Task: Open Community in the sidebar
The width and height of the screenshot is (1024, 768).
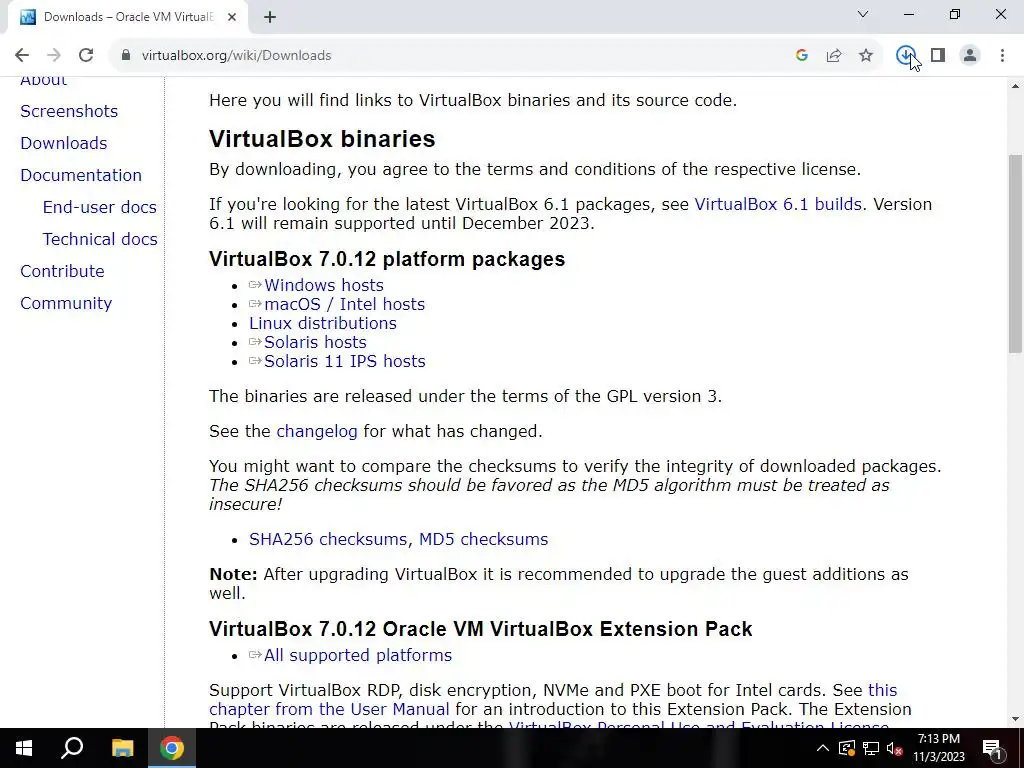Action: 66,303
